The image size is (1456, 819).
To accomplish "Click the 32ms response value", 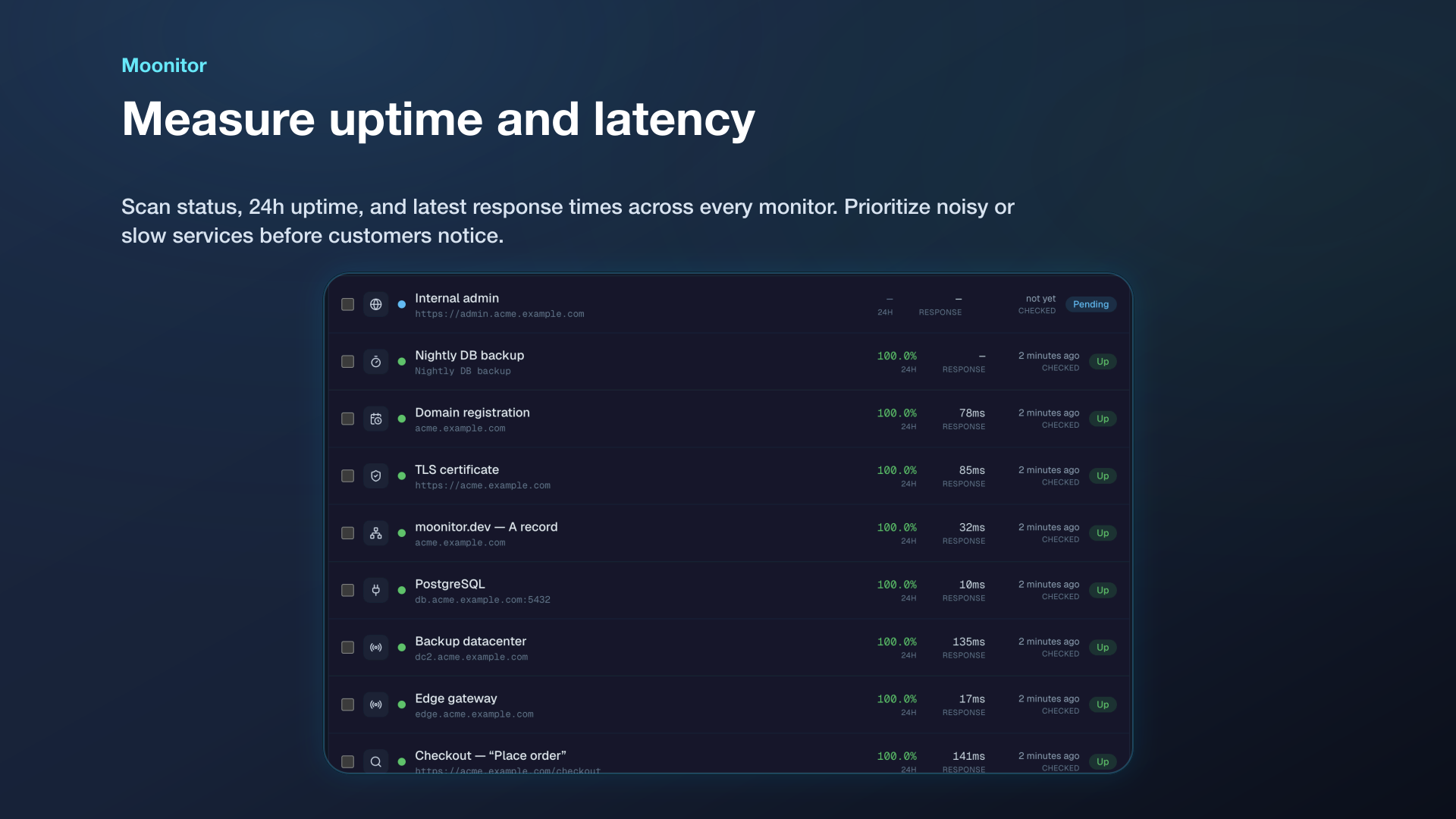I will 971,528.
